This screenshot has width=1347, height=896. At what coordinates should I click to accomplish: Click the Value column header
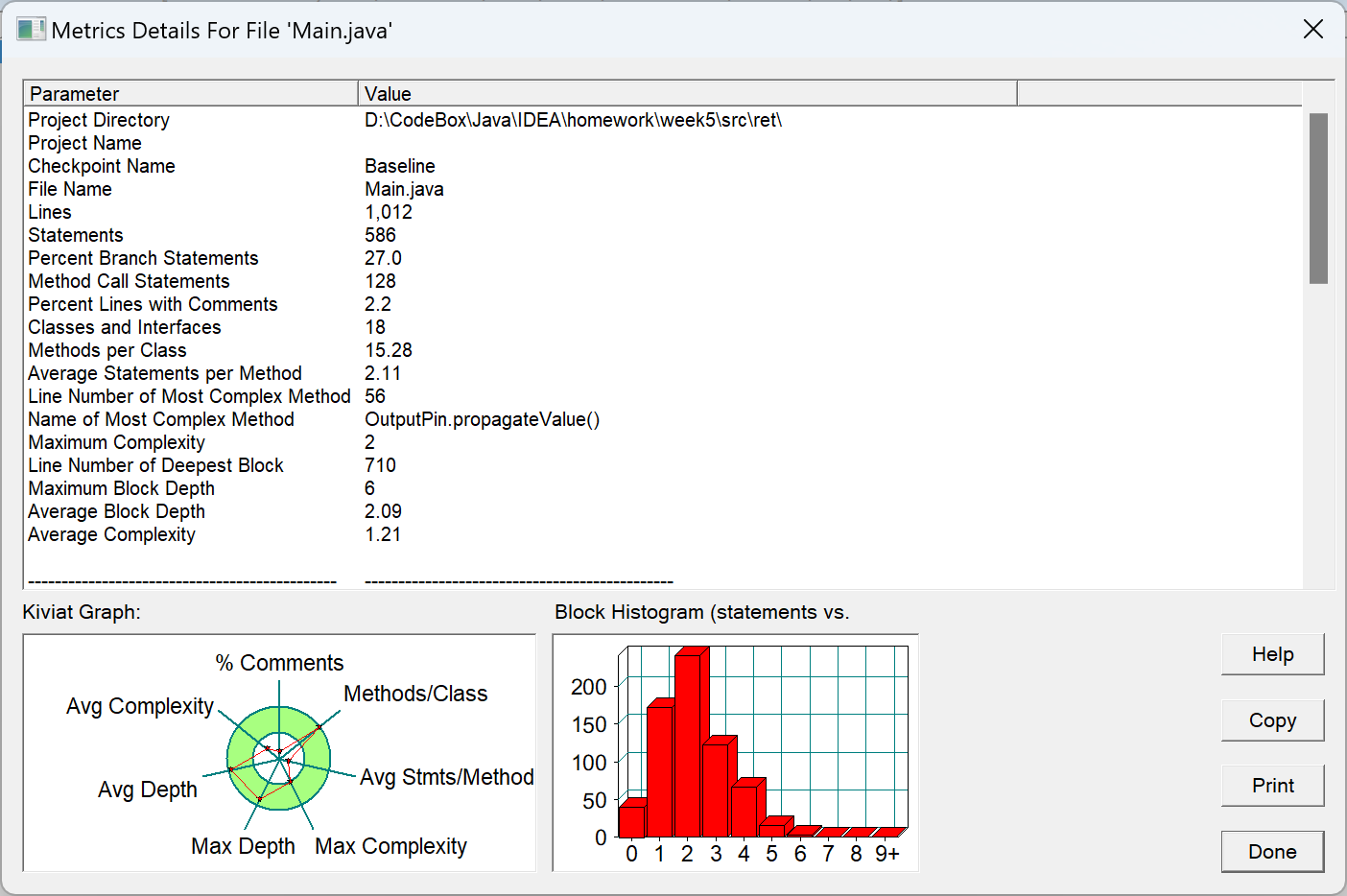click(x=687, y=93)
